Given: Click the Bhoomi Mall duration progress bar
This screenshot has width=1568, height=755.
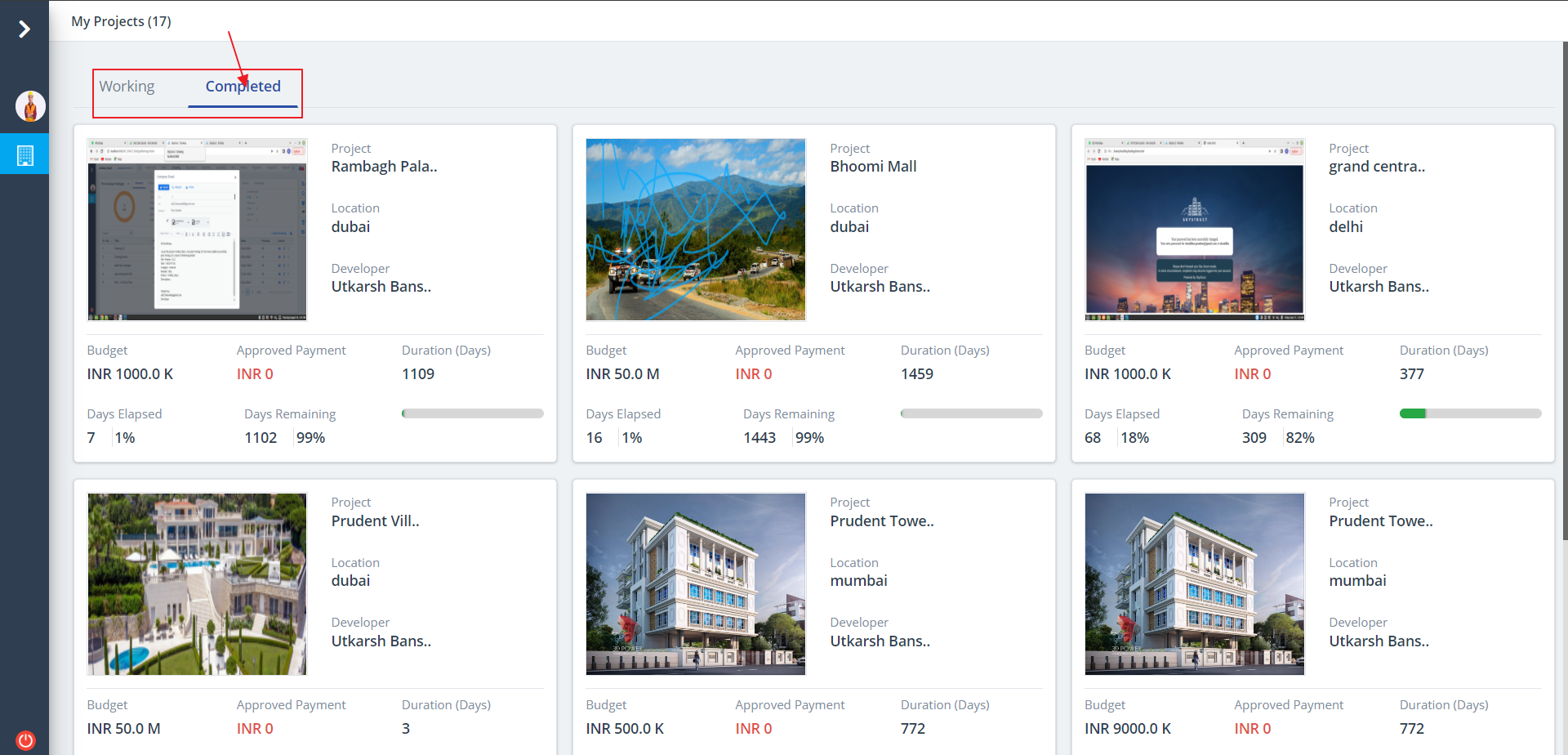Looking at the screenshot, I should click(971, 413).
